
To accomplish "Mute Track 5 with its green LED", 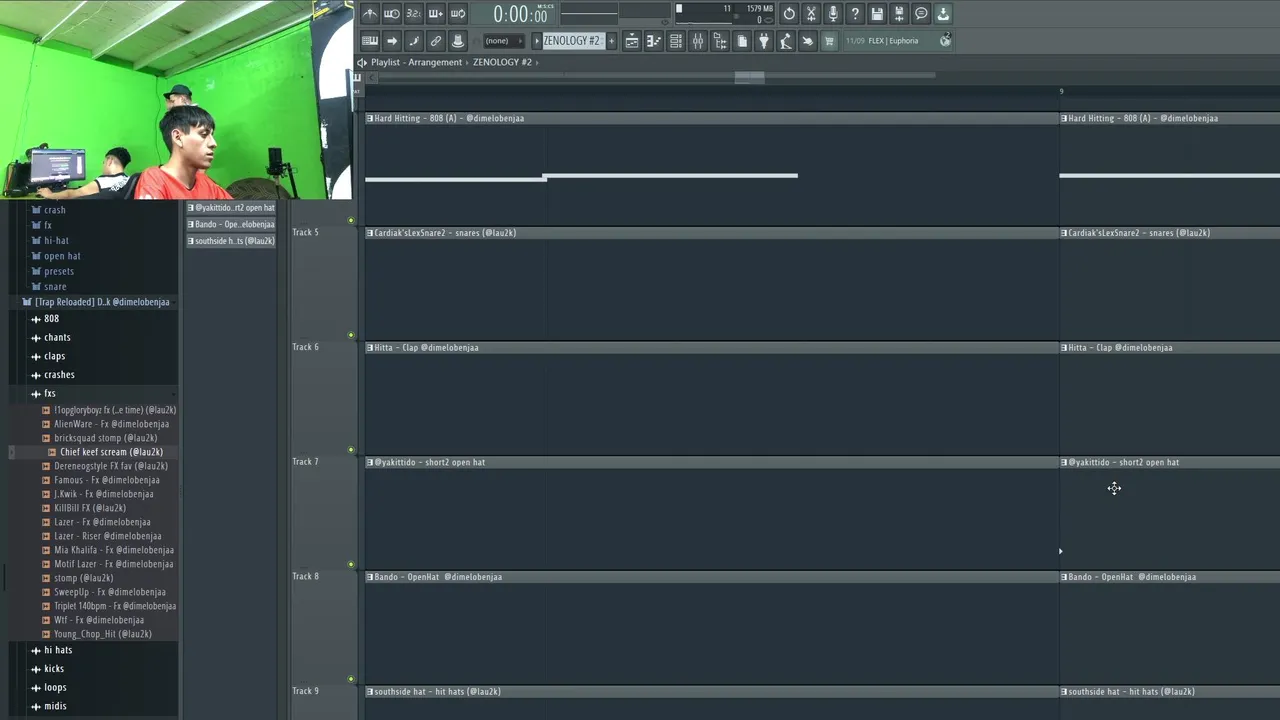I will coord(351,335).
